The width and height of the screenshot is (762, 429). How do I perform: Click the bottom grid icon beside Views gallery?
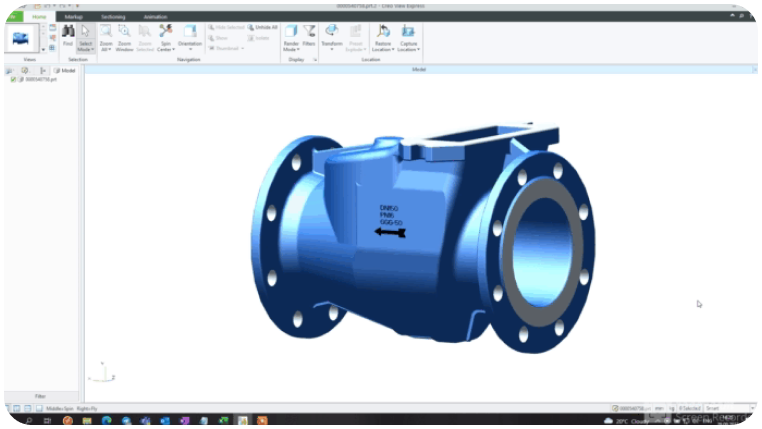52,48
